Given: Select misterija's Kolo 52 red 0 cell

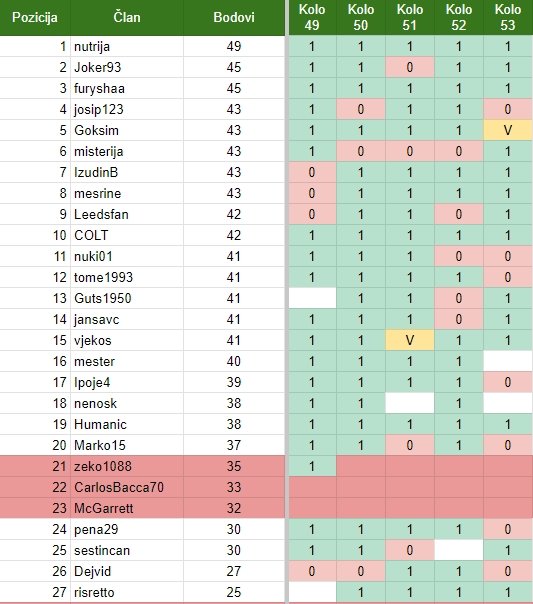Looking at the screenshot, I should (459, 151).
